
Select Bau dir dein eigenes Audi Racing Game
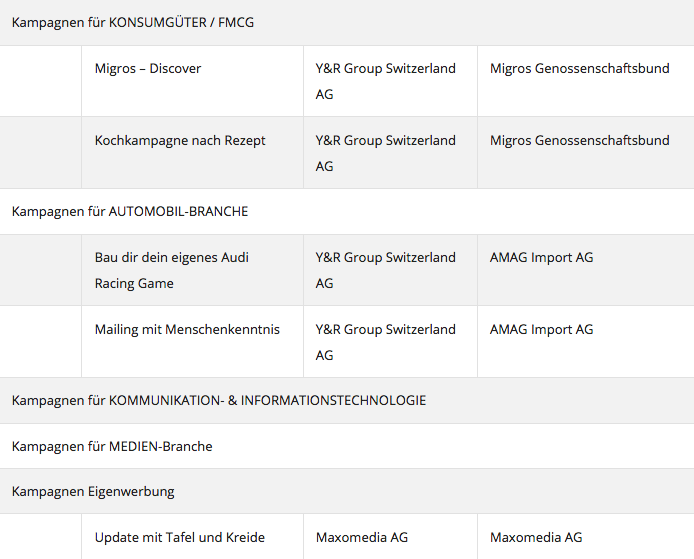pos(172,270)
